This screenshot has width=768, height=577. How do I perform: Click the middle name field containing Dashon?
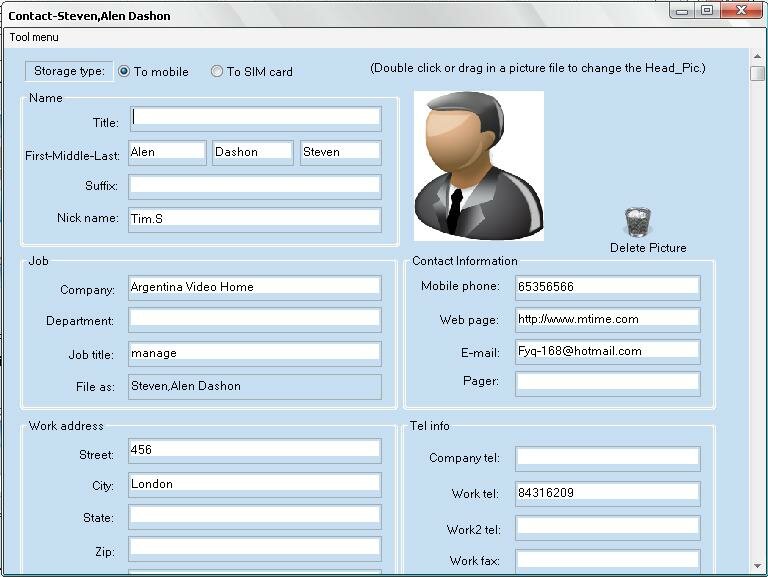(253, 153)
